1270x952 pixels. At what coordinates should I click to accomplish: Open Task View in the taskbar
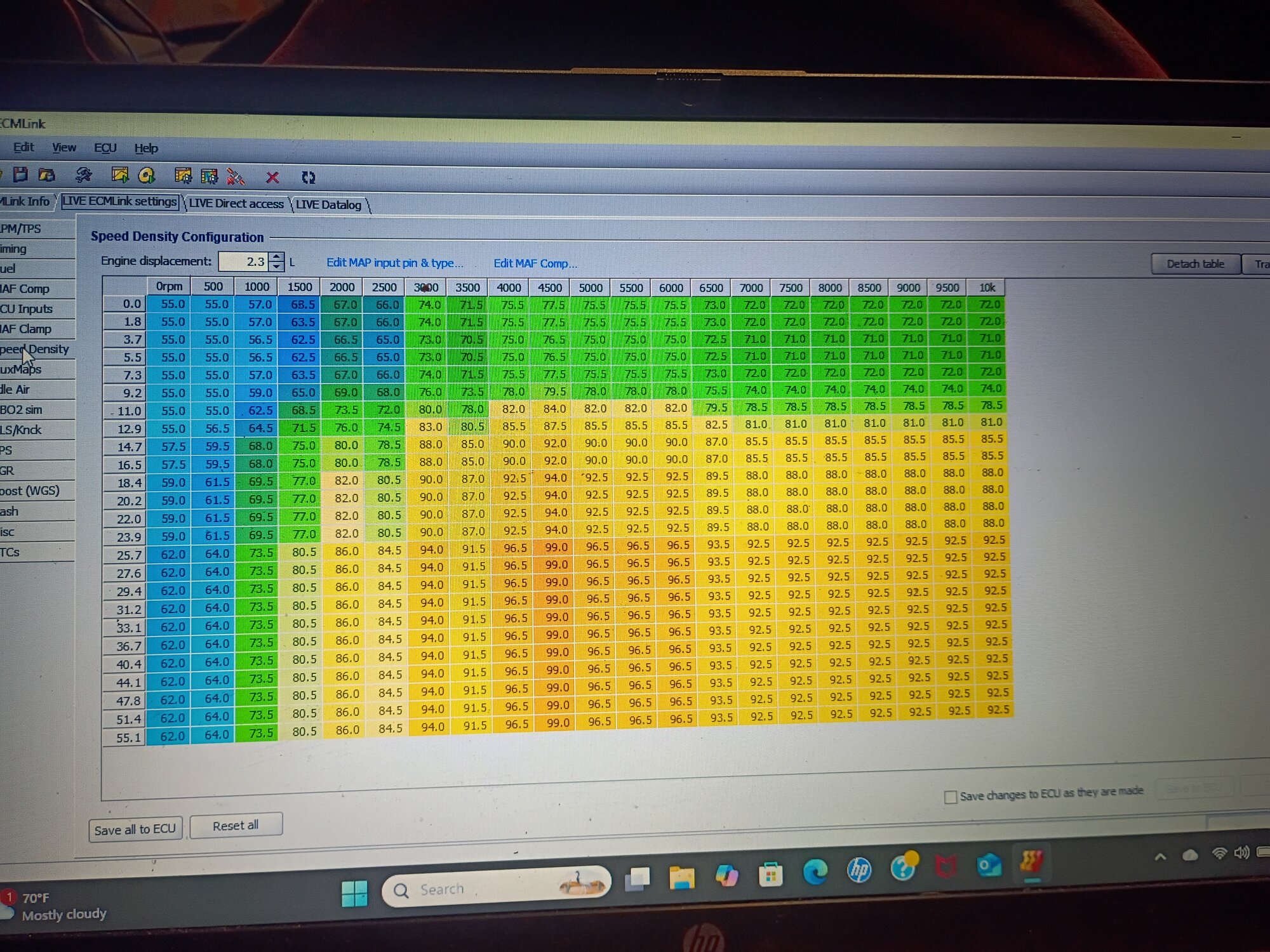pyautogui.click(x=638, y=878)
